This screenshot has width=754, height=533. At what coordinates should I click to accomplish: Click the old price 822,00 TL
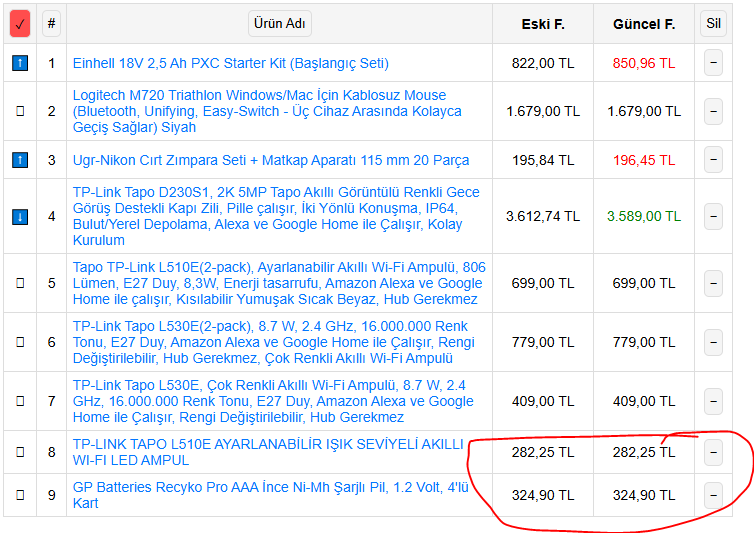tap(543, 63)
